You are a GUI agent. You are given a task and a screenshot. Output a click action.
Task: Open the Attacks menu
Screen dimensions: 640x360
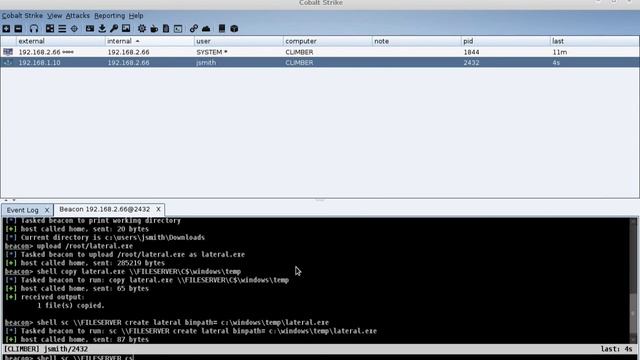[x=78, y=16]
